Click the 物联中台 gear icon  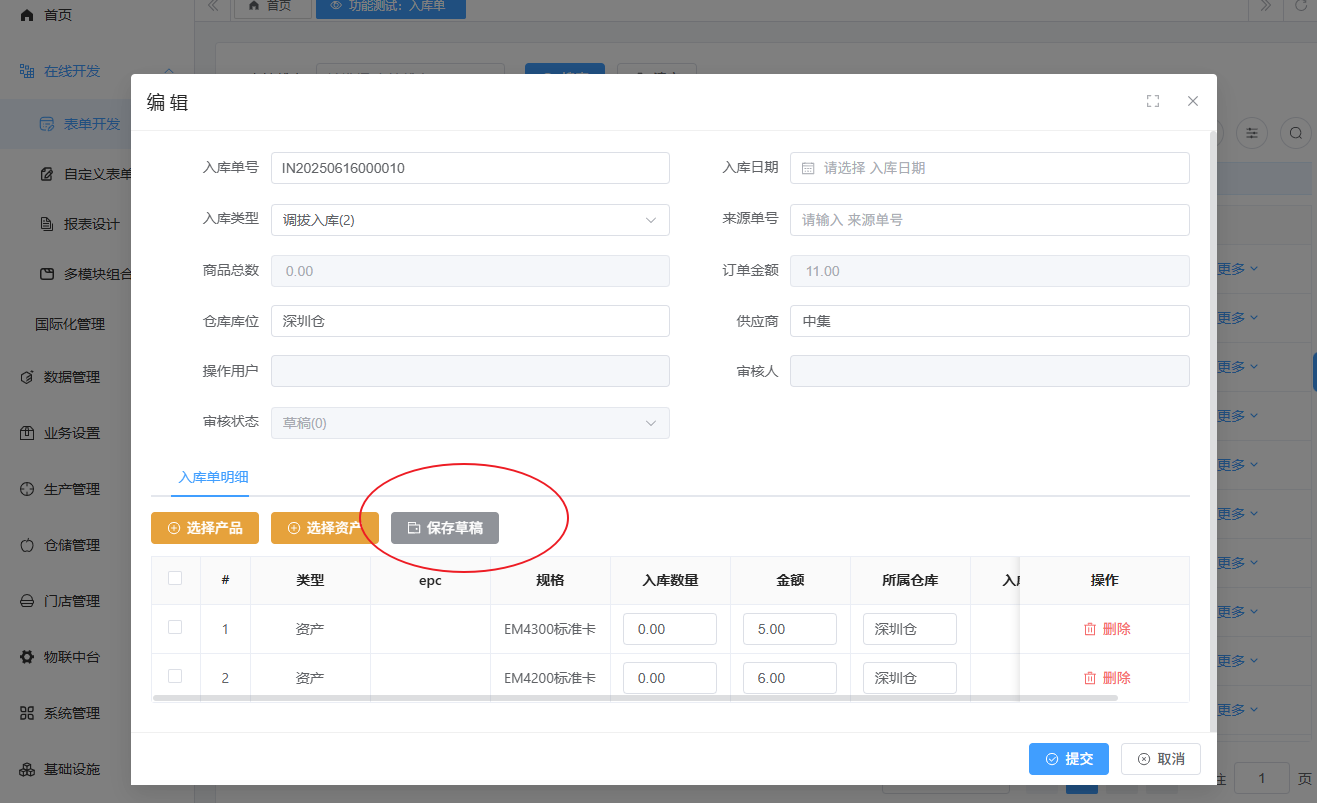tap(27, 657)
